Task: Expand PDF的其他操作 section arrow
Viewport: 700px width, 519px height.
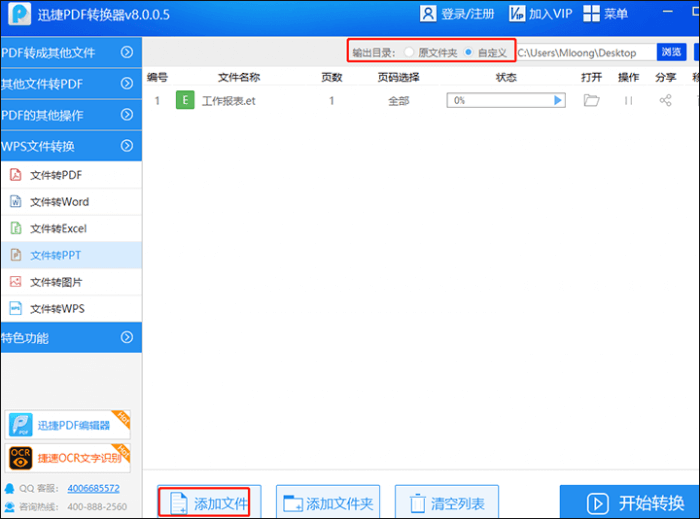Action: [x=127, y=115]
